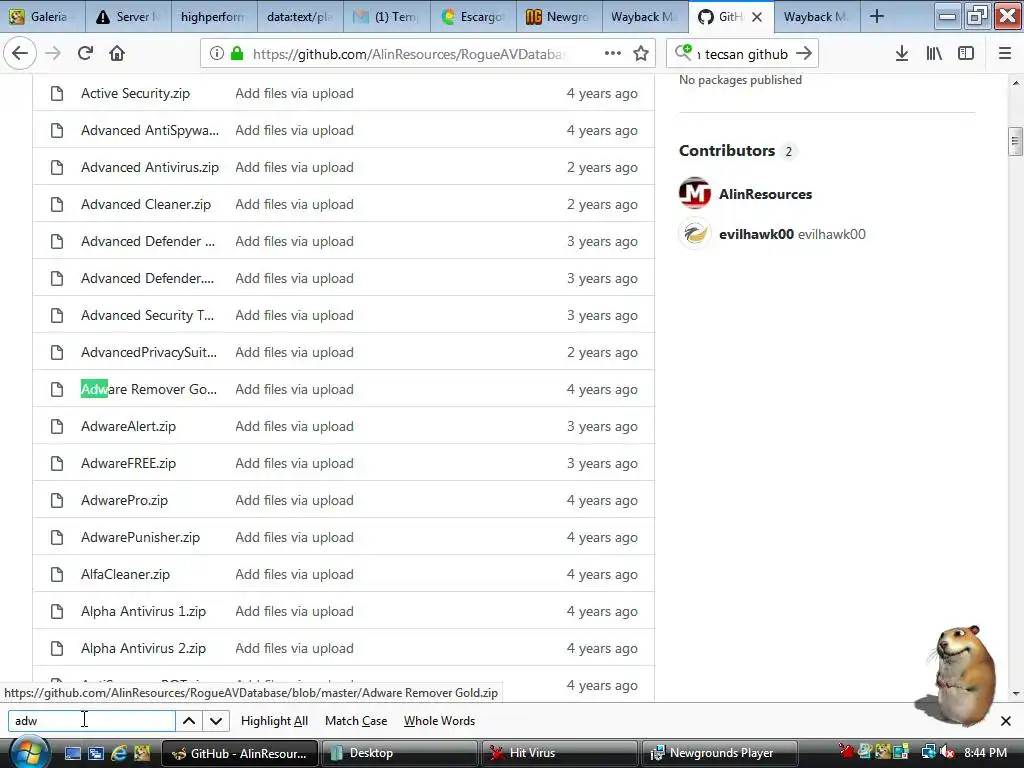Open Advanced Cleaner.zip file
The width and height of the screenshot is (1024, 768).
[x=146, y=204]
